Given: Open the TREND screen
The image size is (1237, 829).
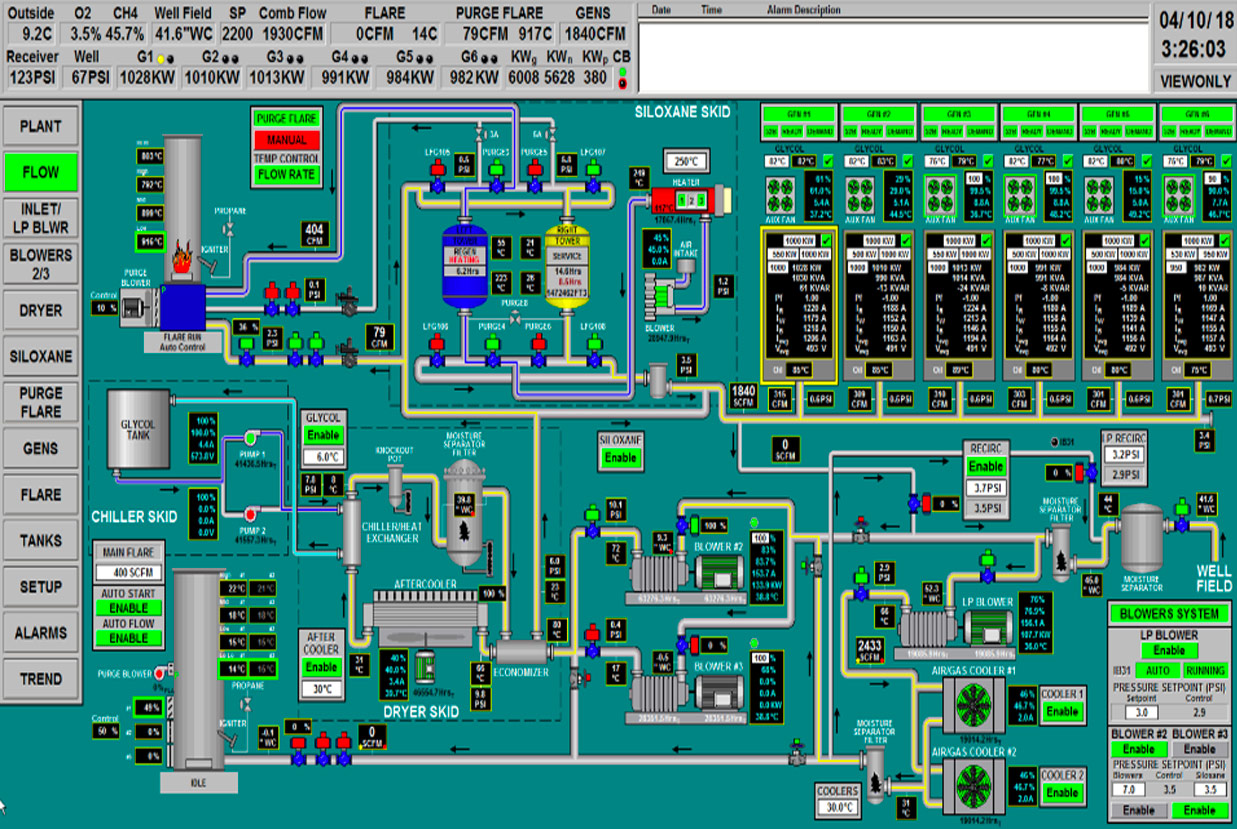Looking at the screenshot, I should click(41, 679).
